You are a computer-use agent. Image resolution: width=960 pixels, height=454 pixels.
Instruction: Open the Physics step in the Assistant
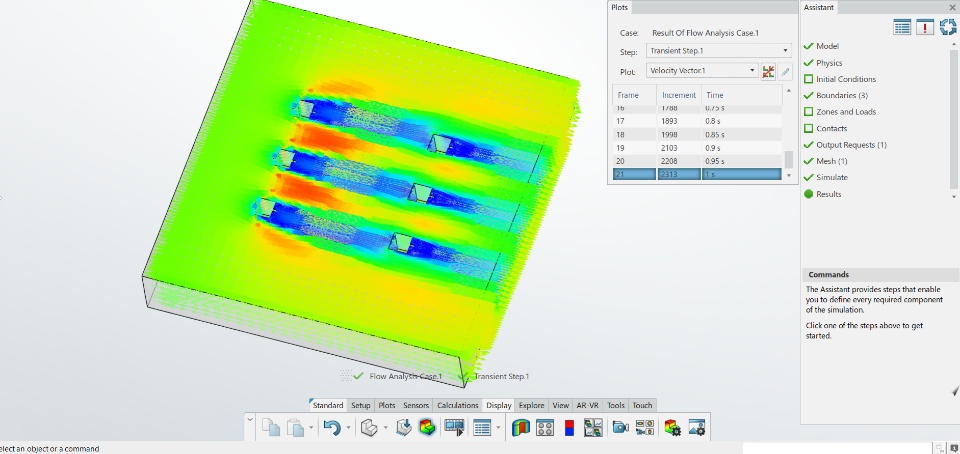pos(829,63)
